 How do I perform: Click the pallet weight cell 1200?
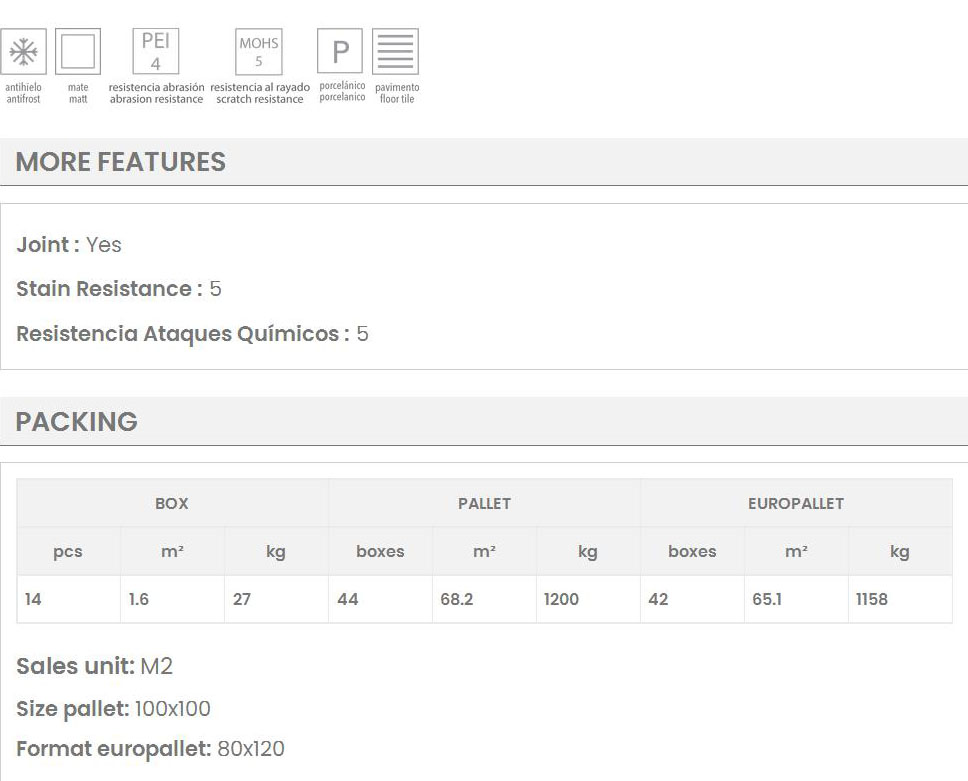coord(561,600)
